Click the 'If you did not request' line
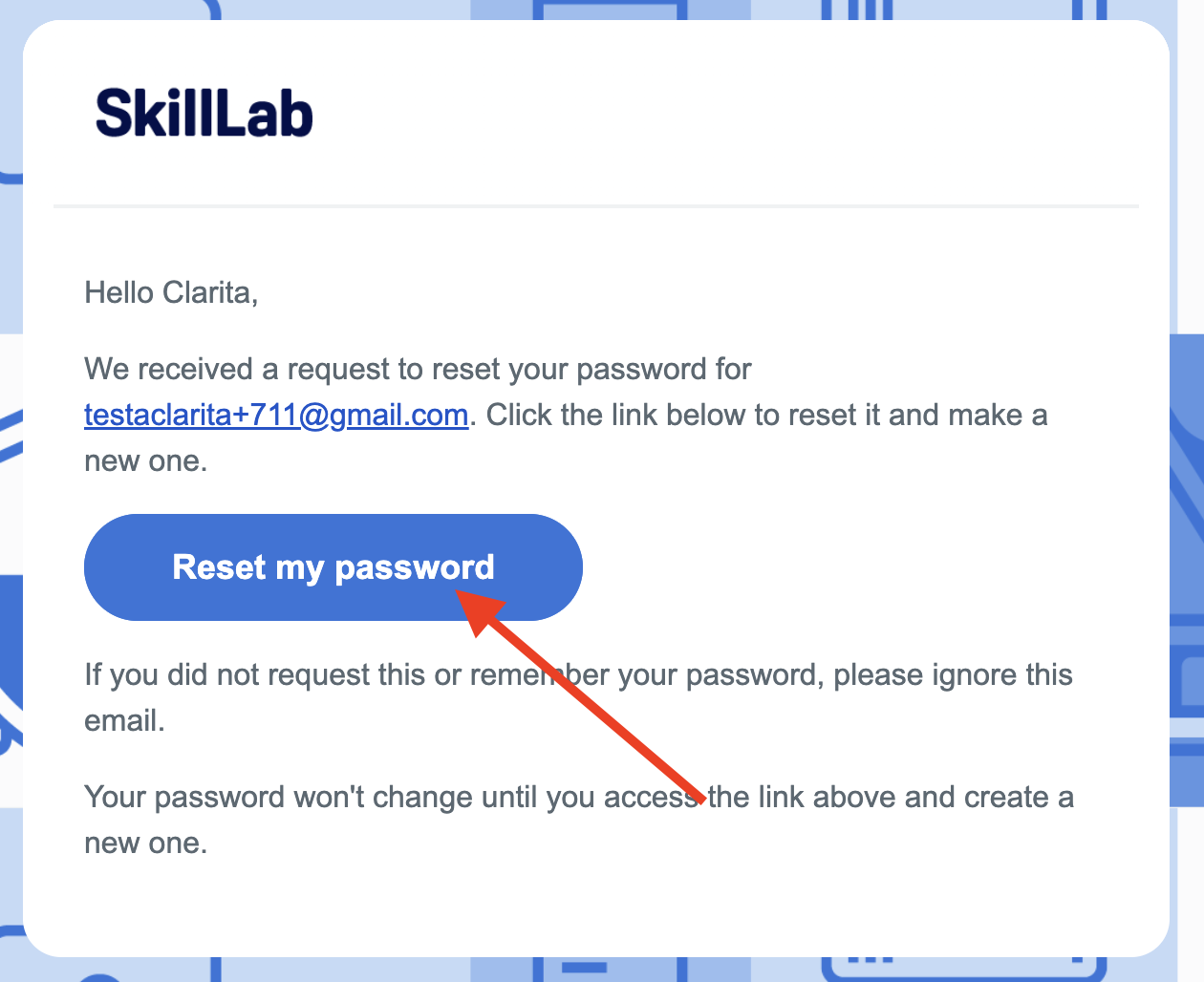 pyautogui.click(x=578, y=675)
